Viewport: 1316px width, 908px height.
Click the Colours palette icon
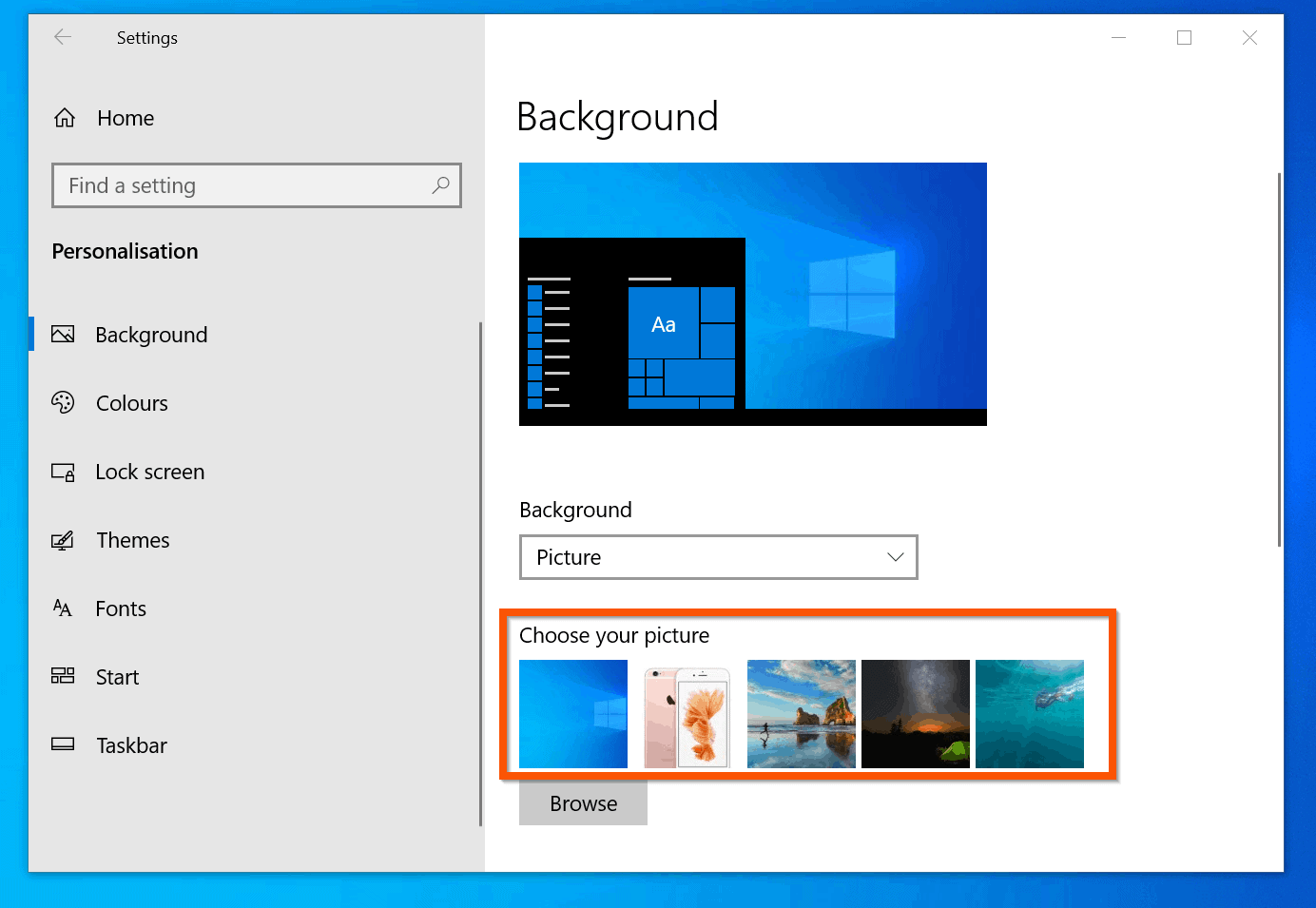[63, 403]
